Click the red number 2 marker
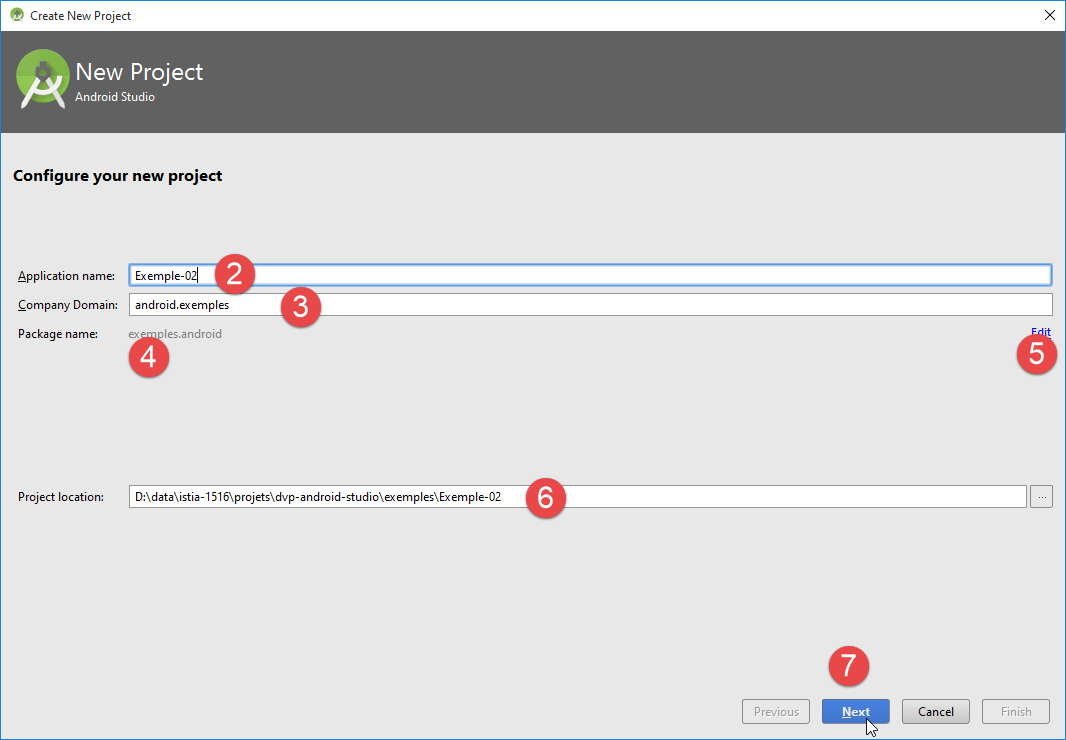 pyautogui.click(x=235, y=274)
